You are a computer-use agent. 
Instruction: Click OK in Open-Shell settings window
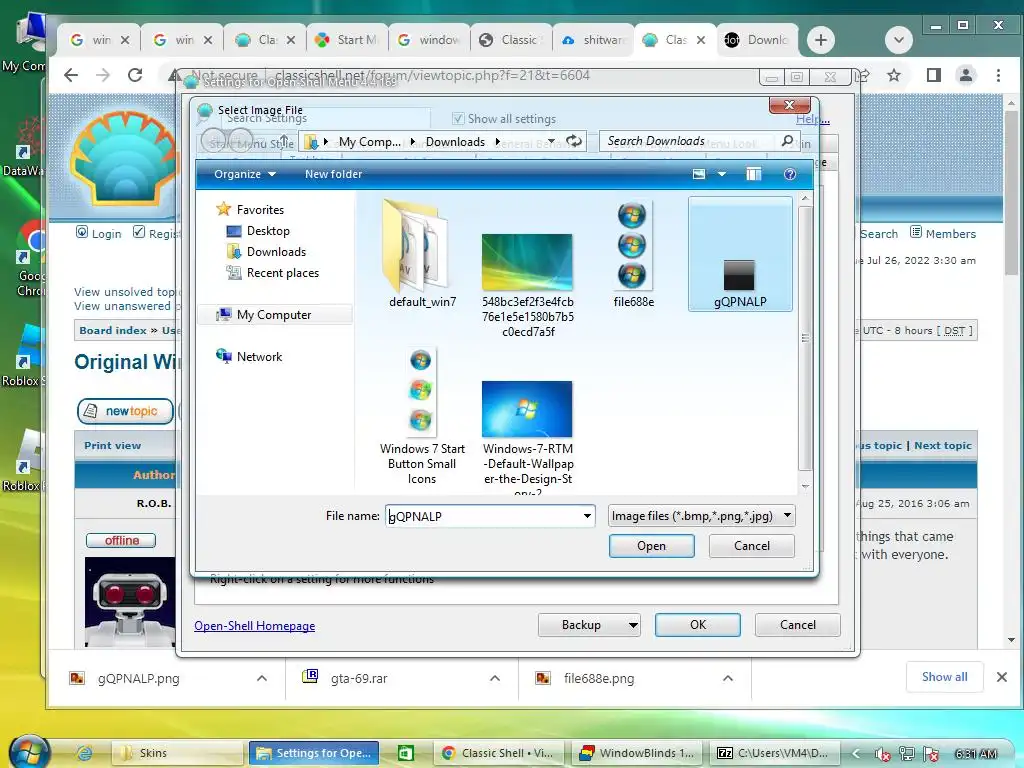pos(697,625)
